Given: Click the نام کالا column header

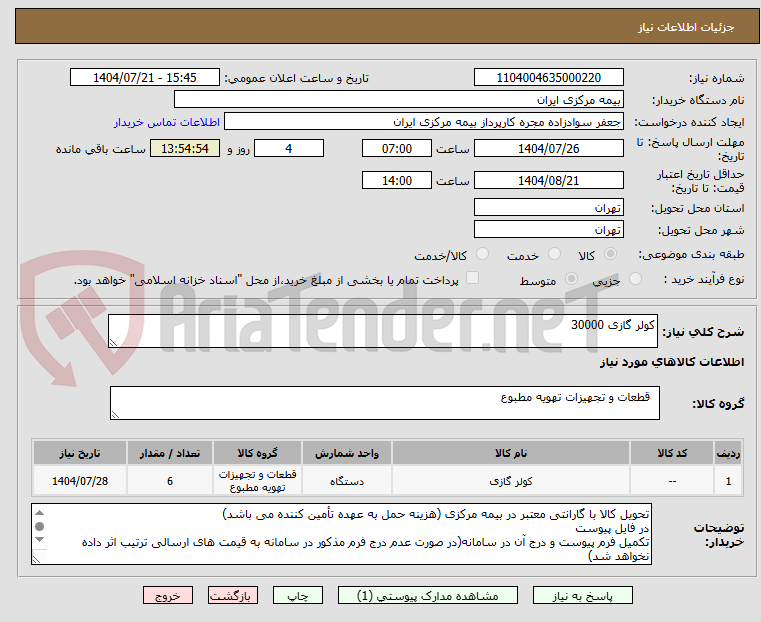Looking at the screenshot, I should (x=511, y=453).
